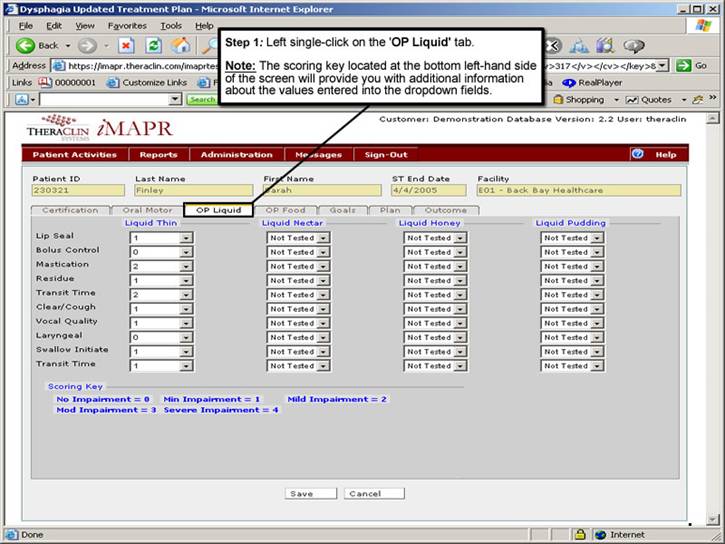
Task: Switch to the Oral Motor tab
Action: [x=147, y=211]
